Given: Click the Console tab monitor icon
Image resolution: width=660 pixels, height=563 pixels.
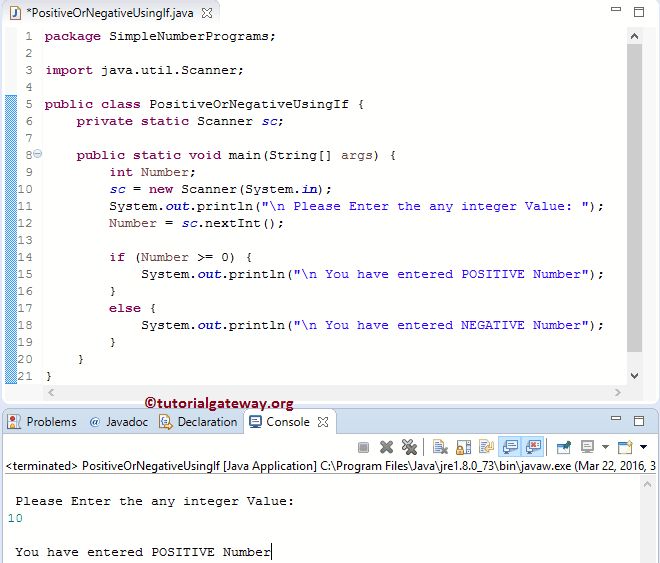Looking at the screenshot, I should click(x=255, y=422).
